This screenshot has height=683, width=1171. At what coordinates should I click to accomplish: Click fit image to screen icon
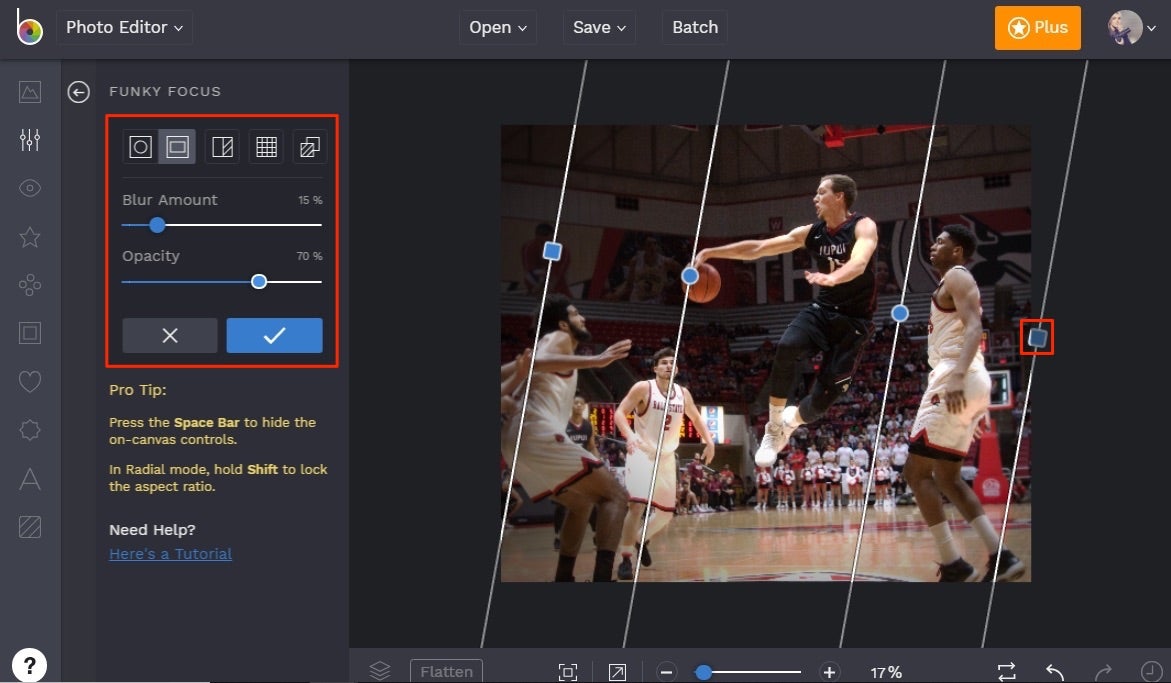tap(568, 671)
